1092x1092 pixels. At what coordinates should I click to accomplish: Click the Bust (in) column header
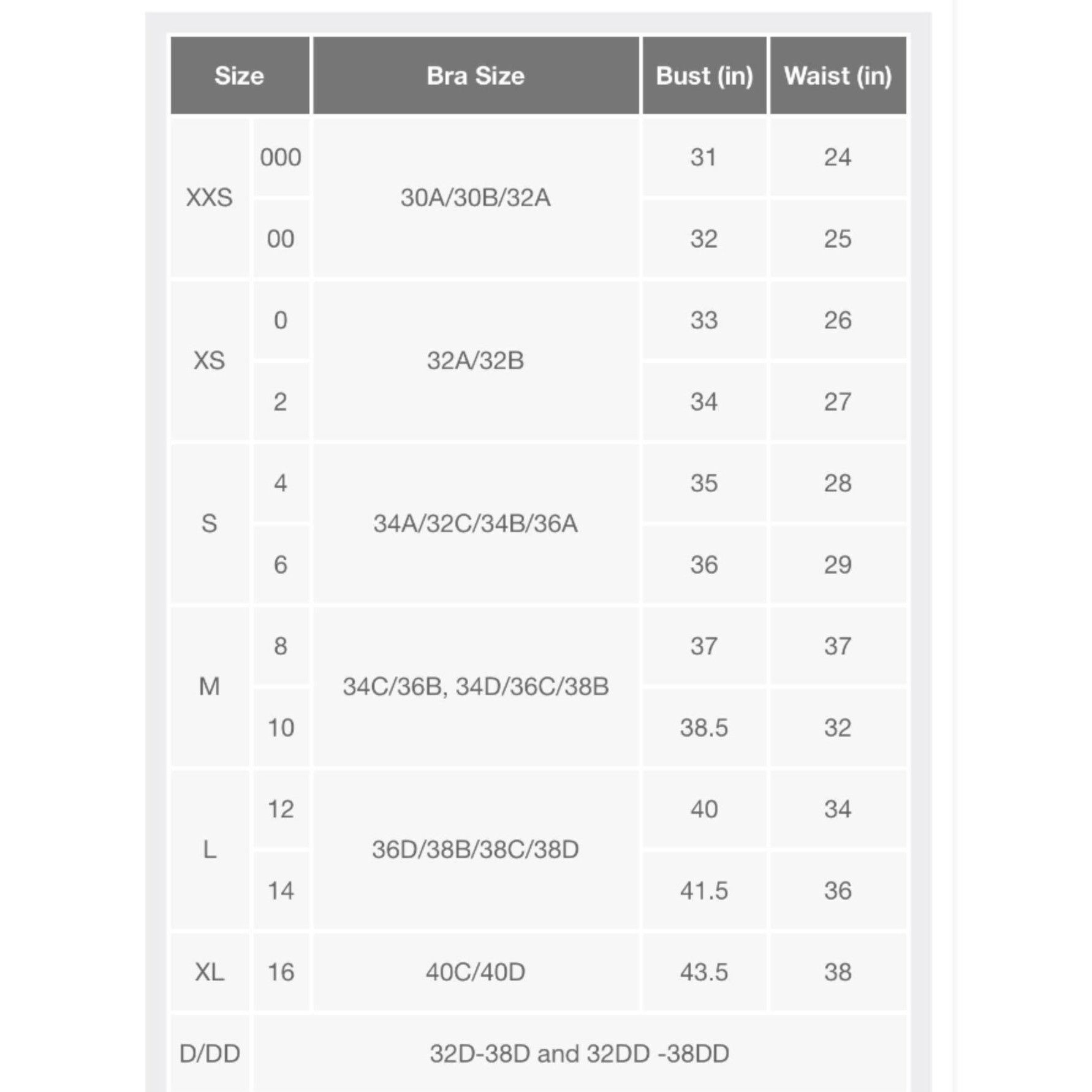(x=704, y=75)
